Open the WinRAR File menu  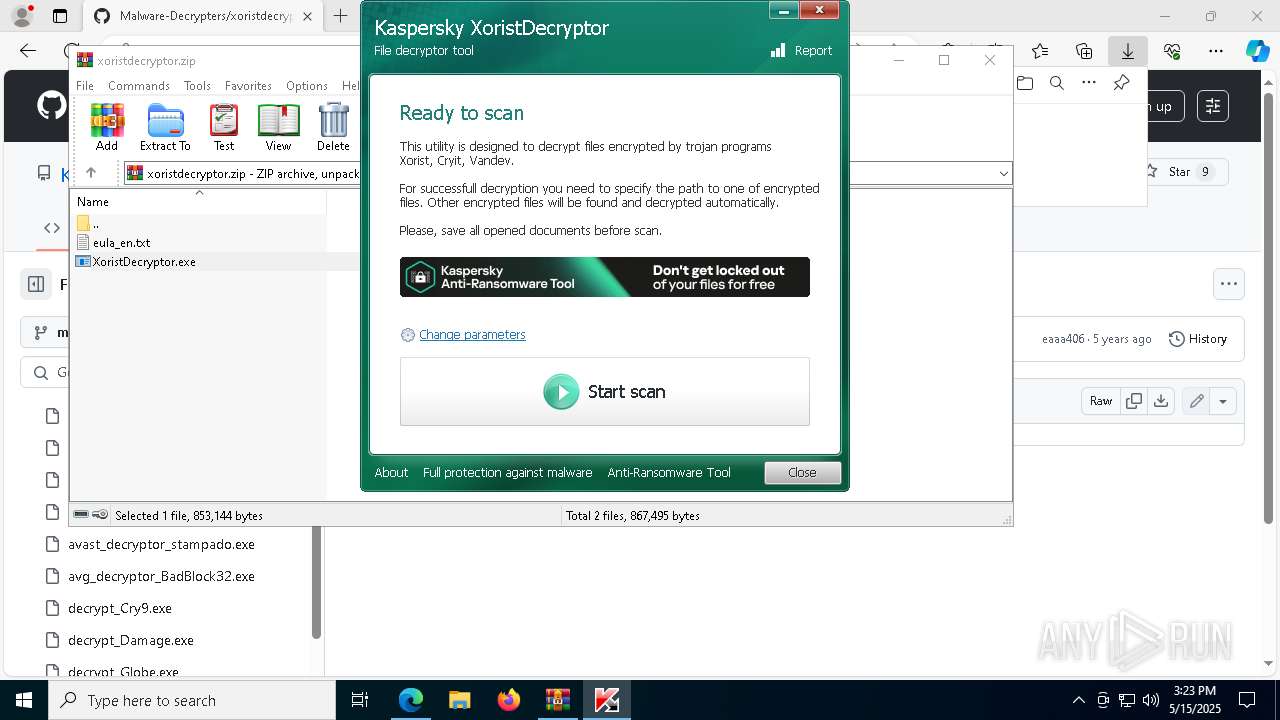pos(85,86)
